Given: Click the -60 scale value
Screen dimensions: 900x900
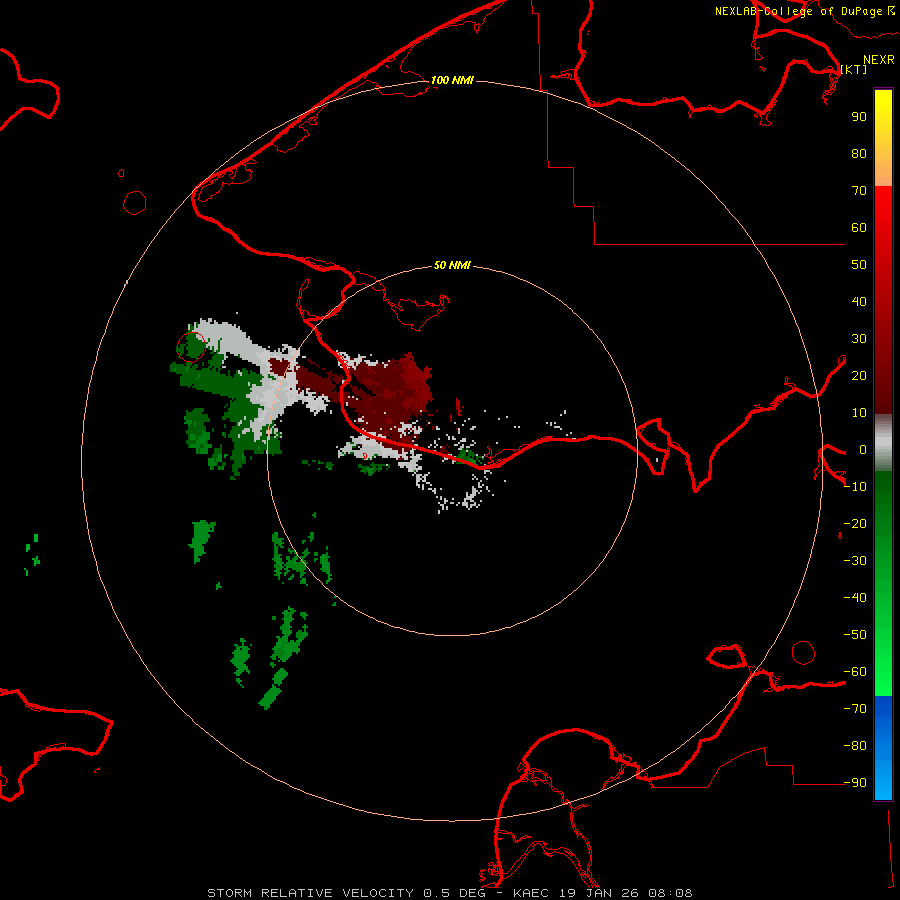Looking at the screenshot, I should click(x=855, y=672).
